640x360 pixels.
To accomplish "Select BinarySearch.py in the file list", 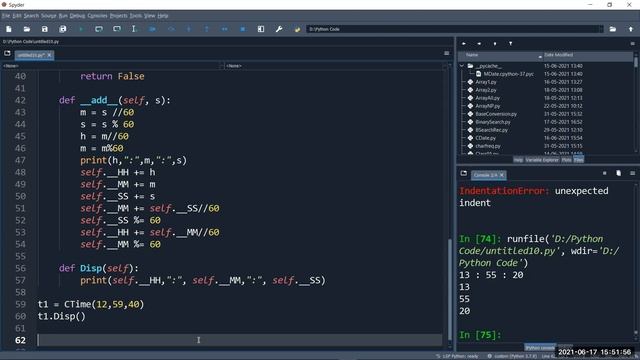I will click(493, 122).
